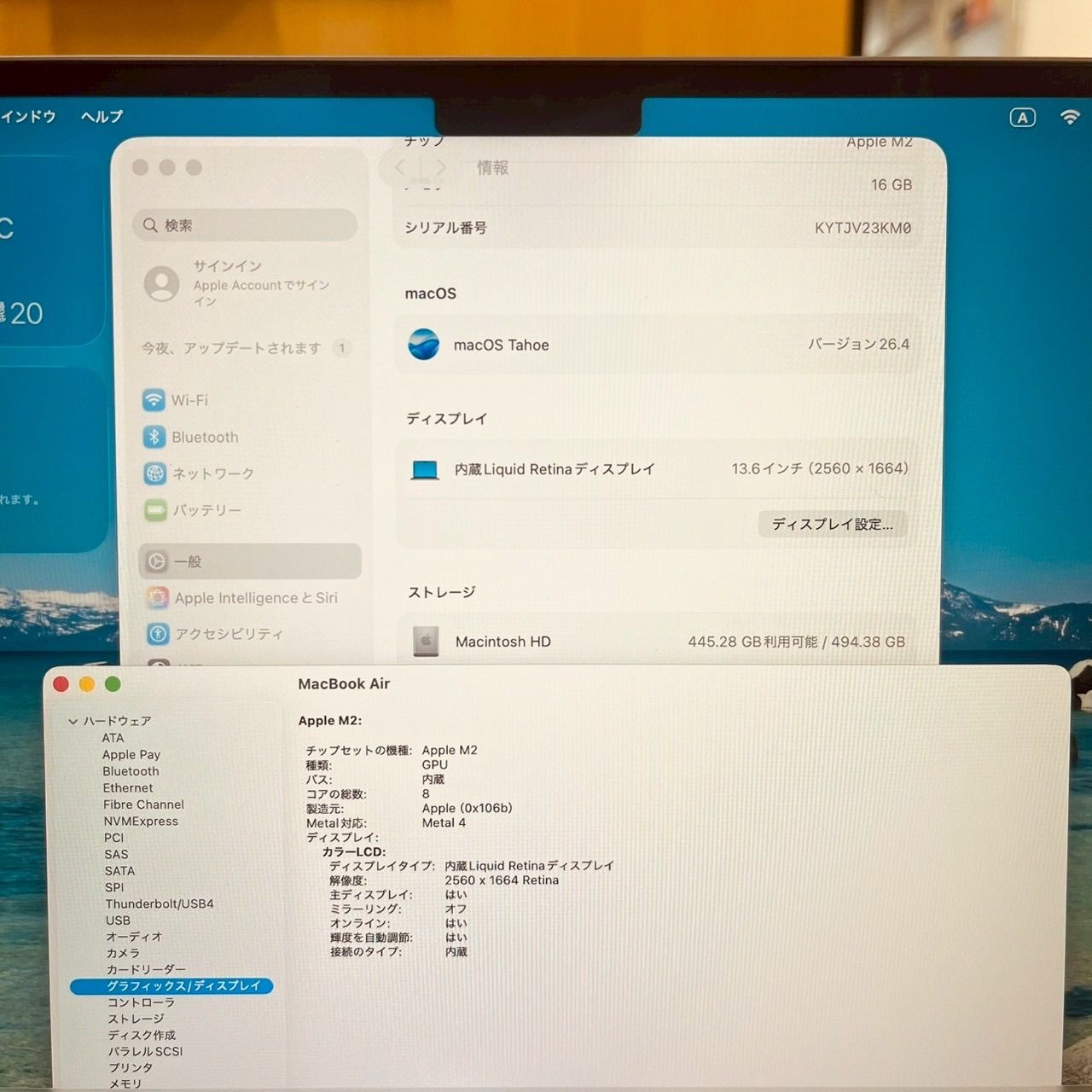1092x1092 pixels.
Task: Select カードリーダー in hardware list
Action: [x=146, y=969]
